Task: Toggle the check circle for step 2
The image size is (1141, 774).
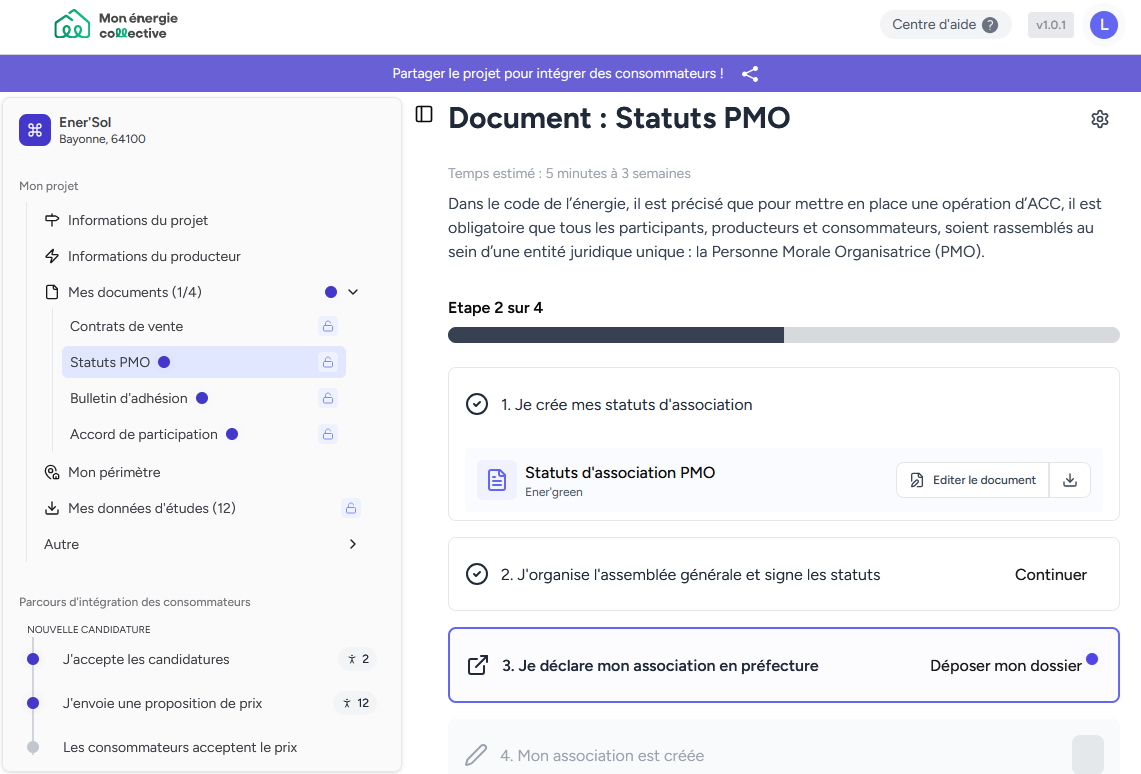Action: 477,575
